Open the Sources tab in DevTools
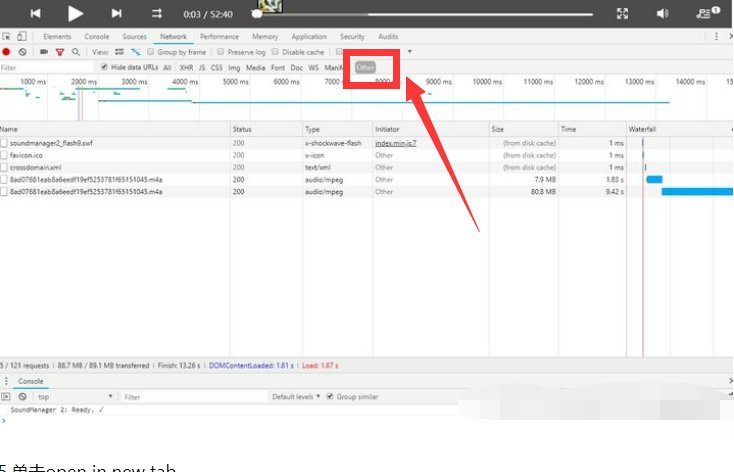Image resolution: width=734 pixels, height=472 pixels. click(134, 36)
